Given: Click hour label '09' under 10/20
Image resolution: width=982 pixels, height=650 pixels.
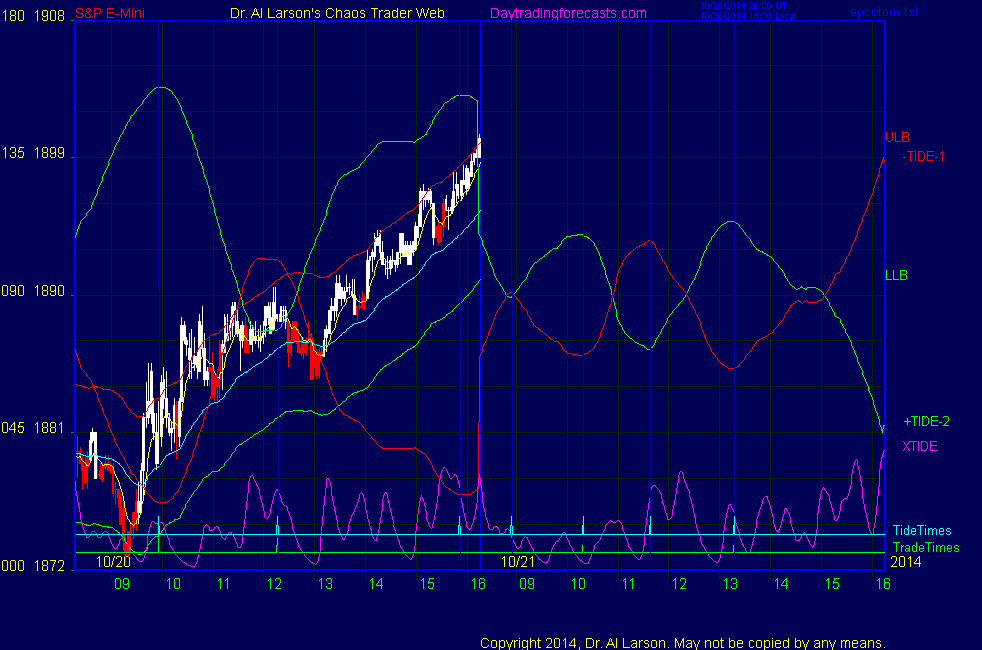Looking at the screenshot, I should [121, 584].
